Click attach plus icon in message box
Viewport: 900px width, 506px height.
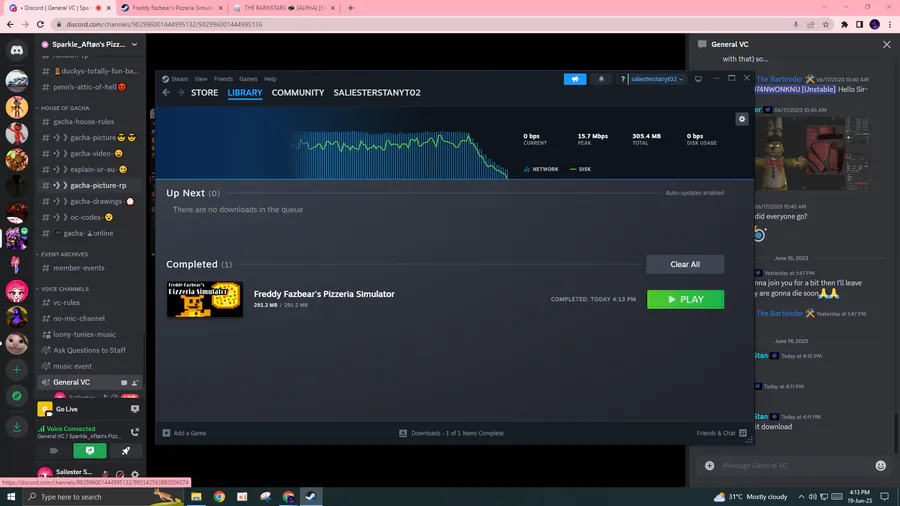709,466
